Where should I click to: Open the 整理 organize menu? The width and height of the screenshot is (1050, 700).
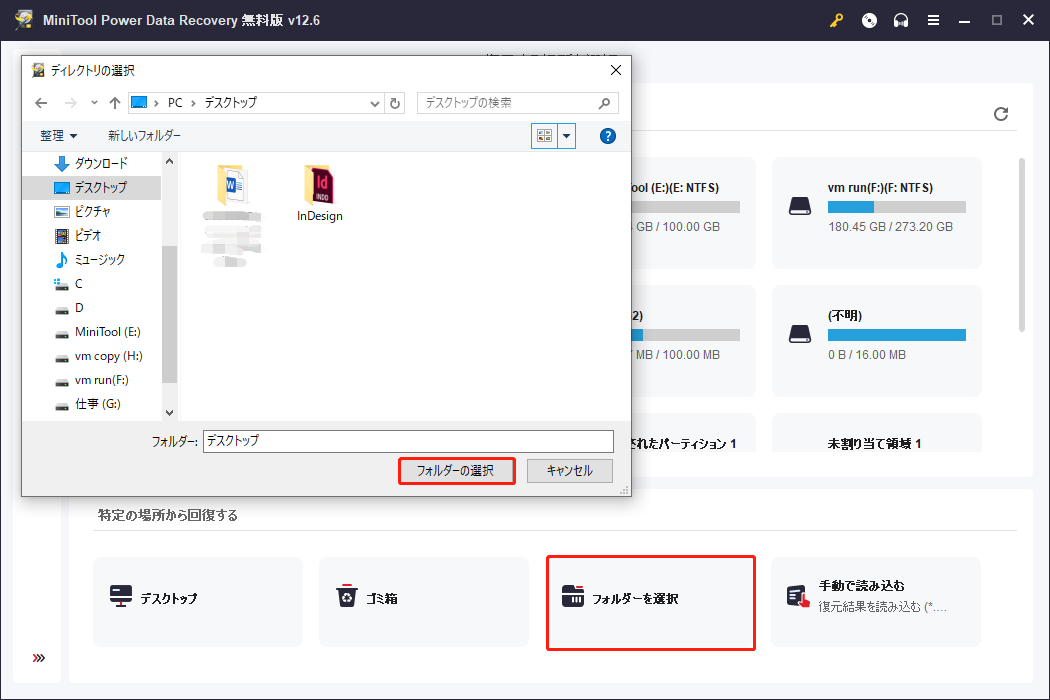[x=58, y=136]
